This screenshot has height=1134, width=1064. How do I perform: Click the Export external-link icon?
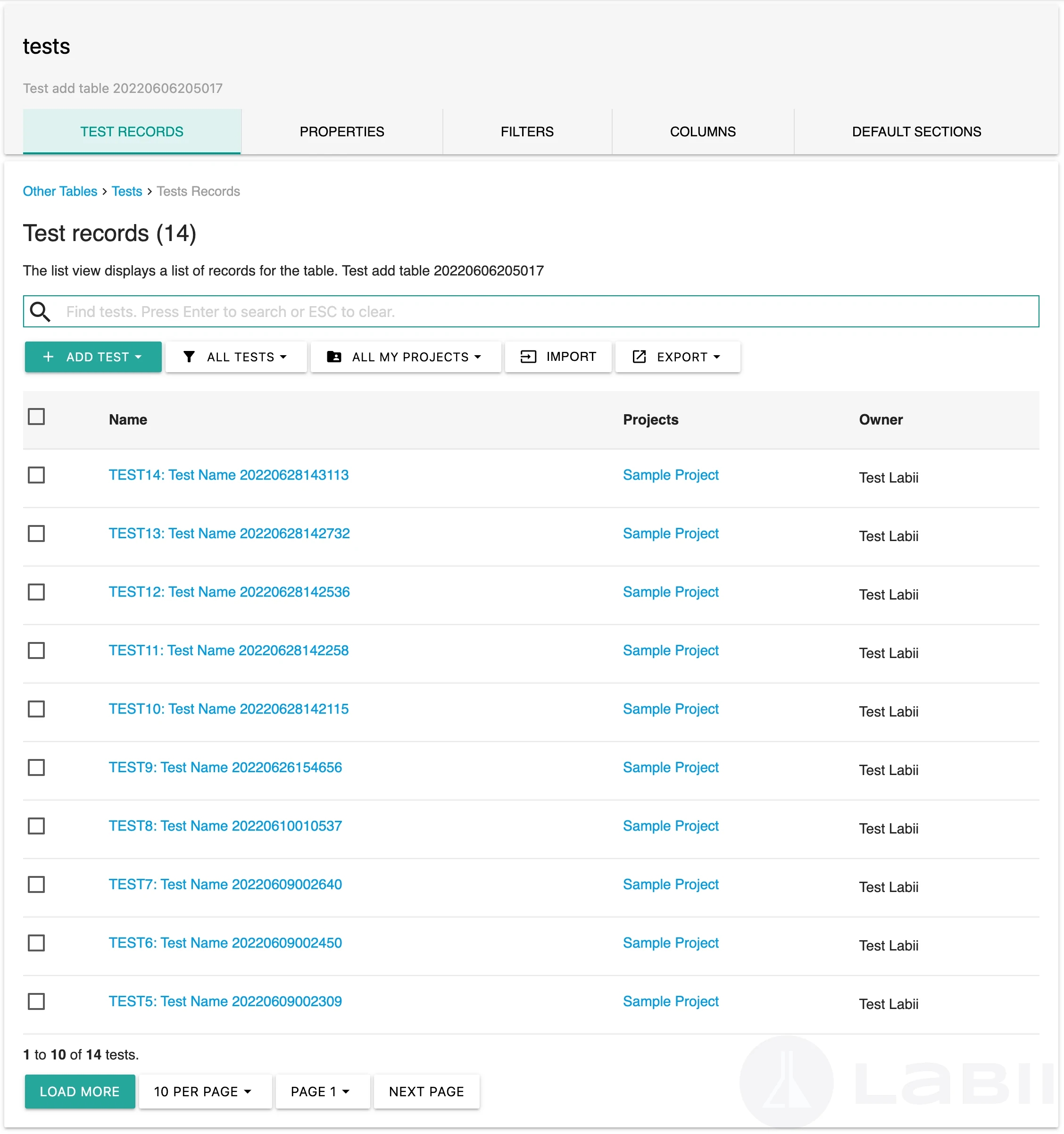pyautogui.click(x=639, y=357)
